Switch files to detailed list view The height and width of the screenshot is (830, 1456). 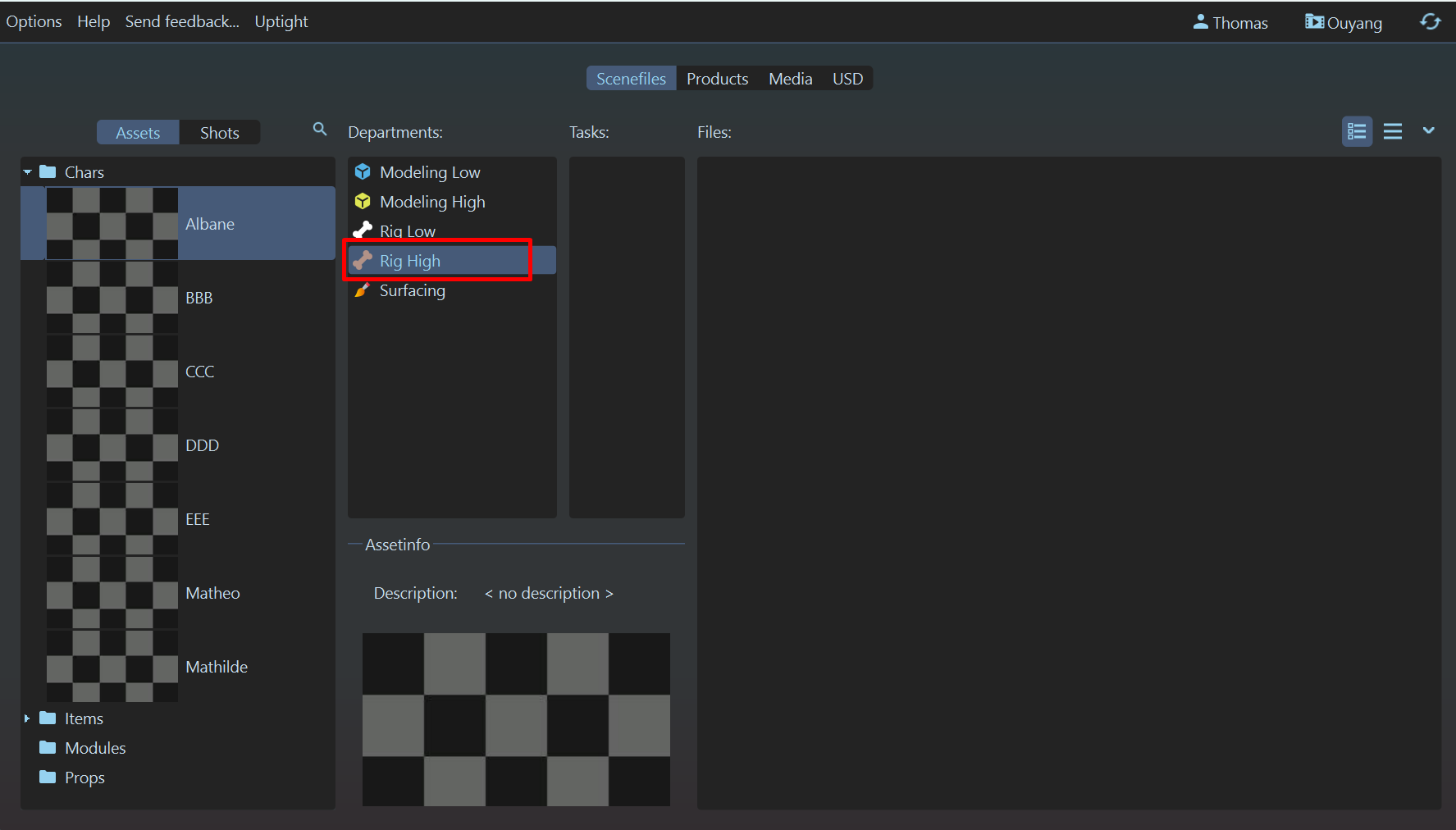coord(1357,131)
